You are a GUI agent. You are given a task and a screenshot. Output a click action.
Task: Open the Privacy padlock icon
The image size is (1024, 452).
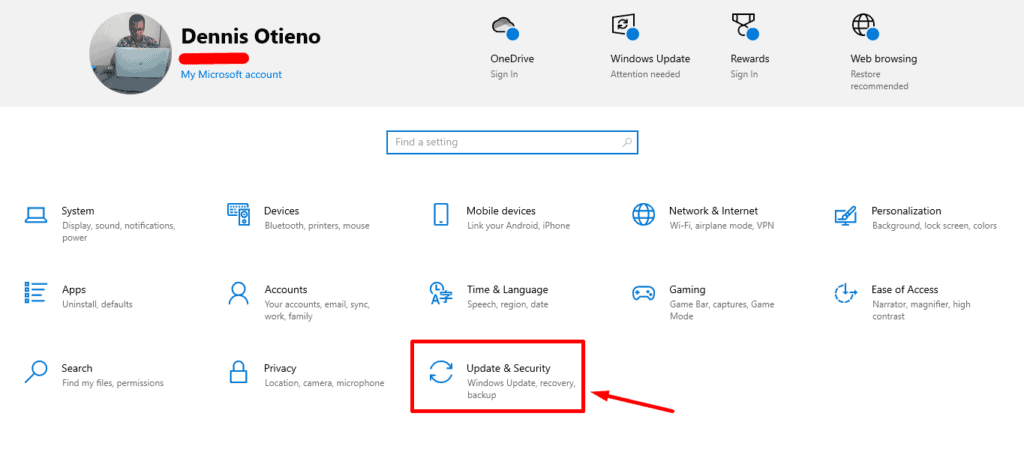click(x=238, y=372)
